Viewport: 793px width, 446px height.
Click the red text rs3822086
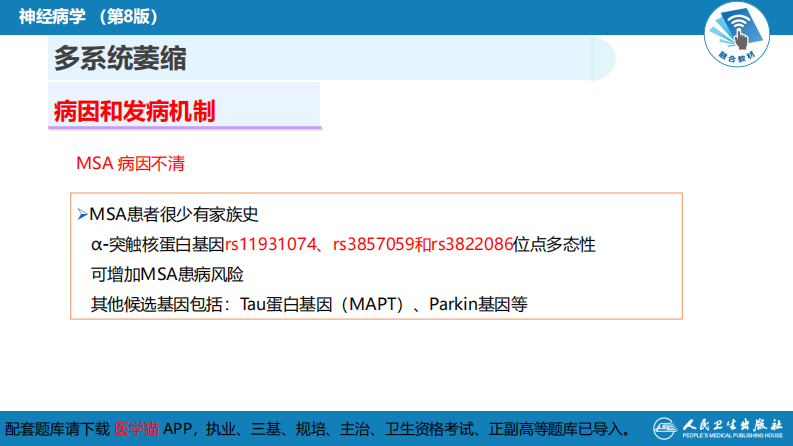[x=473, y=245]
